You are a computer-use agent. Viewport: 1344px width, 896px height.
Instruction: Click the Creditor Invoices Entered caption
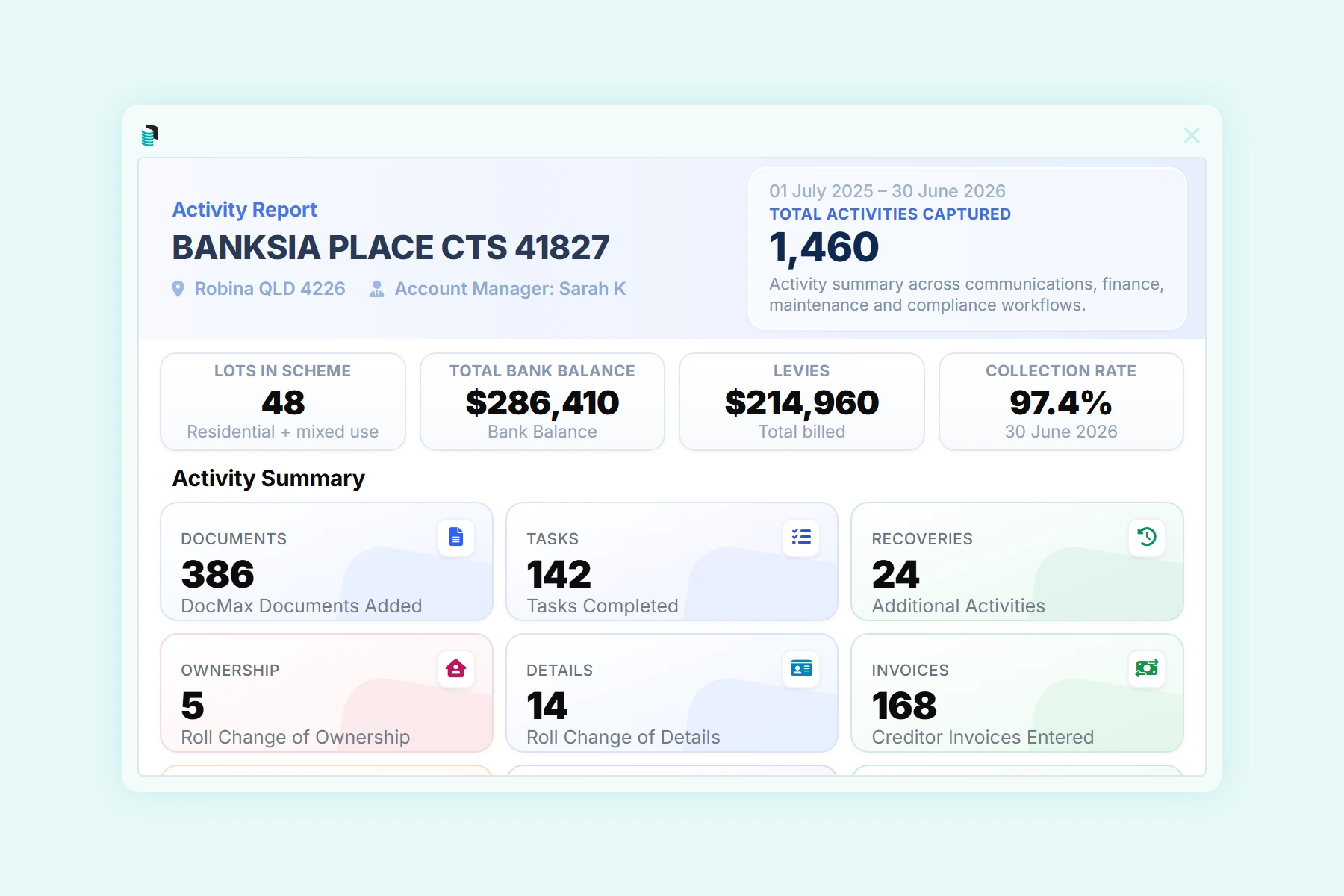983,738
